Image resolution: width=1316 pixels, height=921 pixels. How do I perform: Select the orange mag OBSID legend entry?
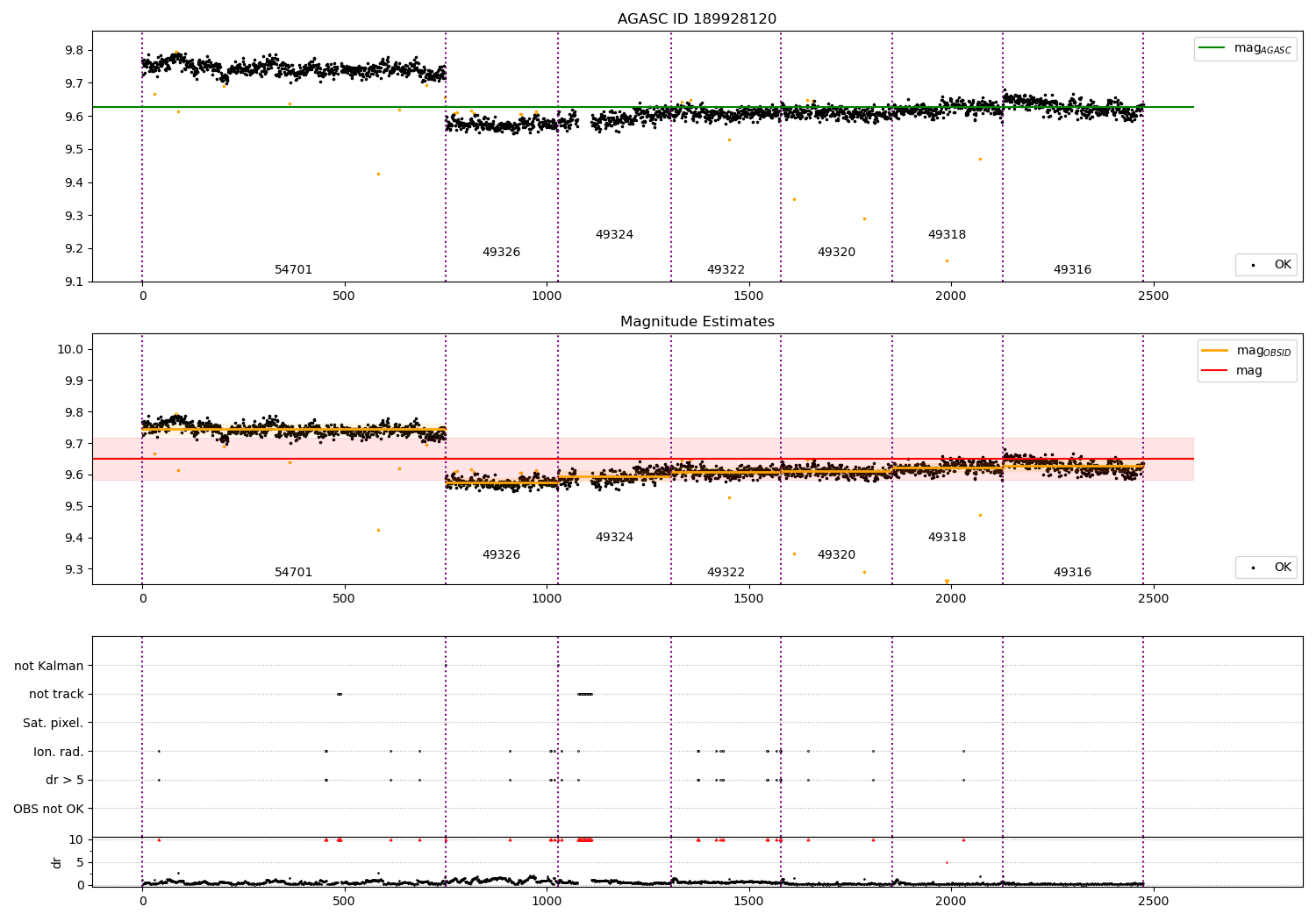[x=1247, y=351]
